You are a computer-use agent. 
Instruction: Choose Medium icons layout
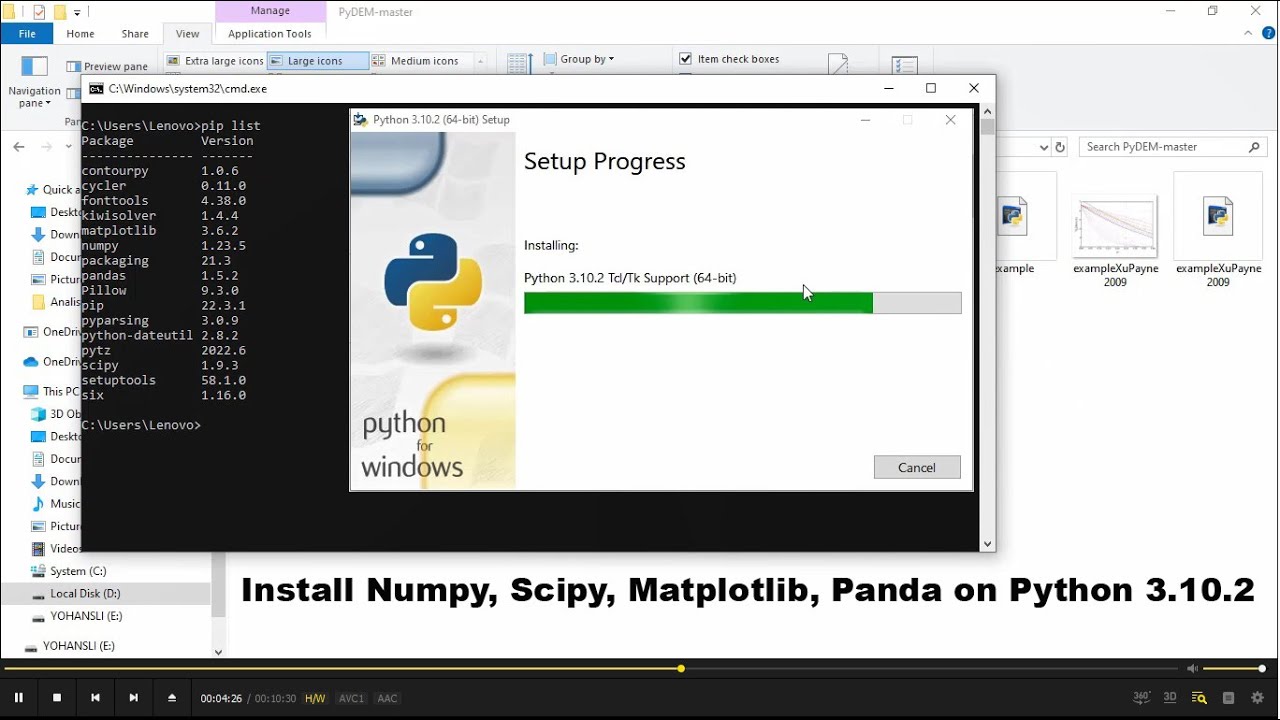416,61
